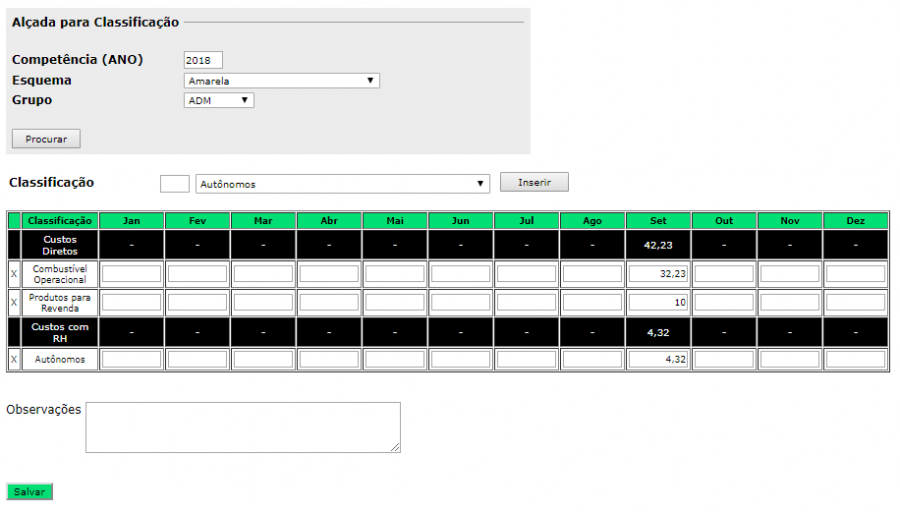Viewport: 900px width, 512px height.
Task: Click the X beside Produtos para Revenda
Action: pyautogui.click(x=14, y=302)
